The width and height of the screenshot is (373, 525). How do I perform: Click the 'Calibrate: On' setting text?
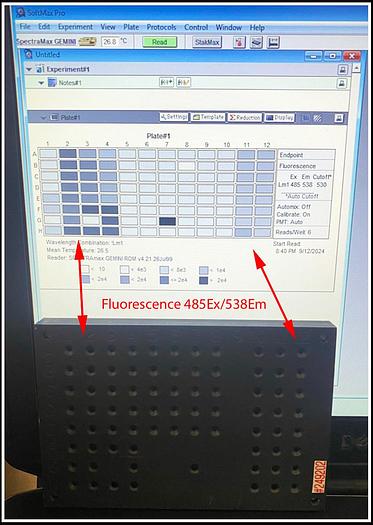(x=293, y=214)
